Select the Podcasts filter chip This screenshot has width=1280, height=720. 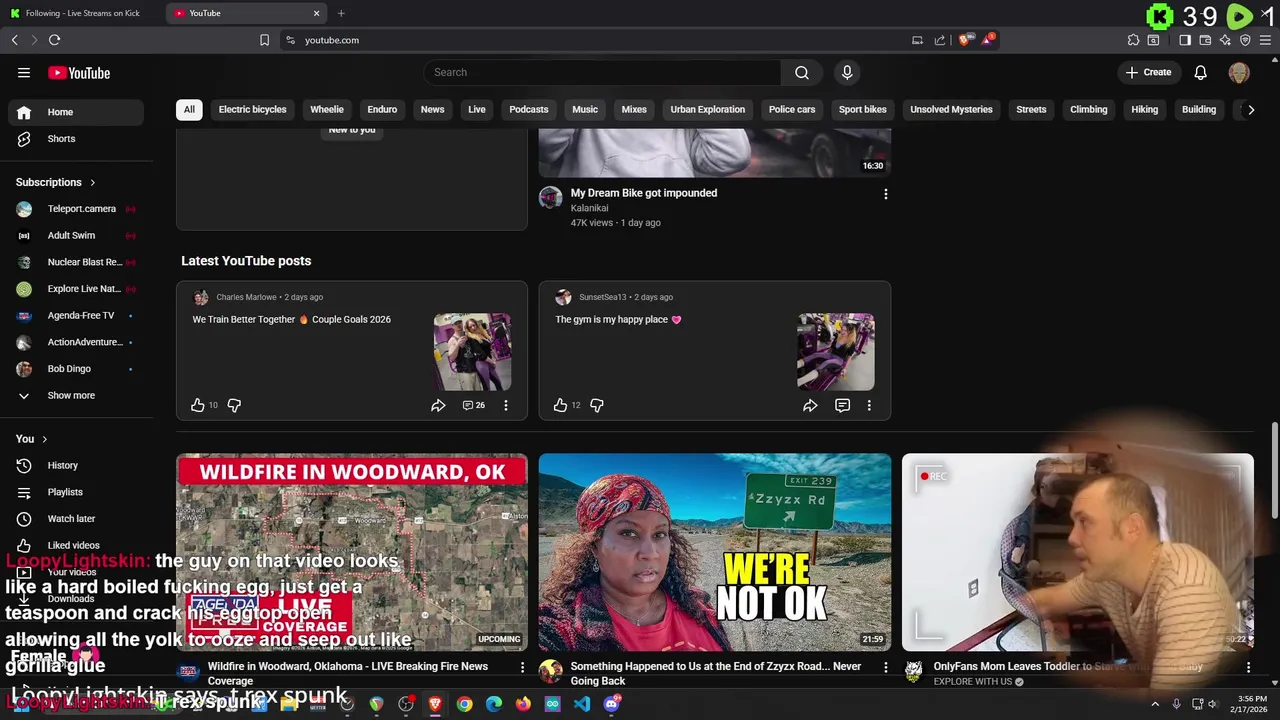[528, 109]
